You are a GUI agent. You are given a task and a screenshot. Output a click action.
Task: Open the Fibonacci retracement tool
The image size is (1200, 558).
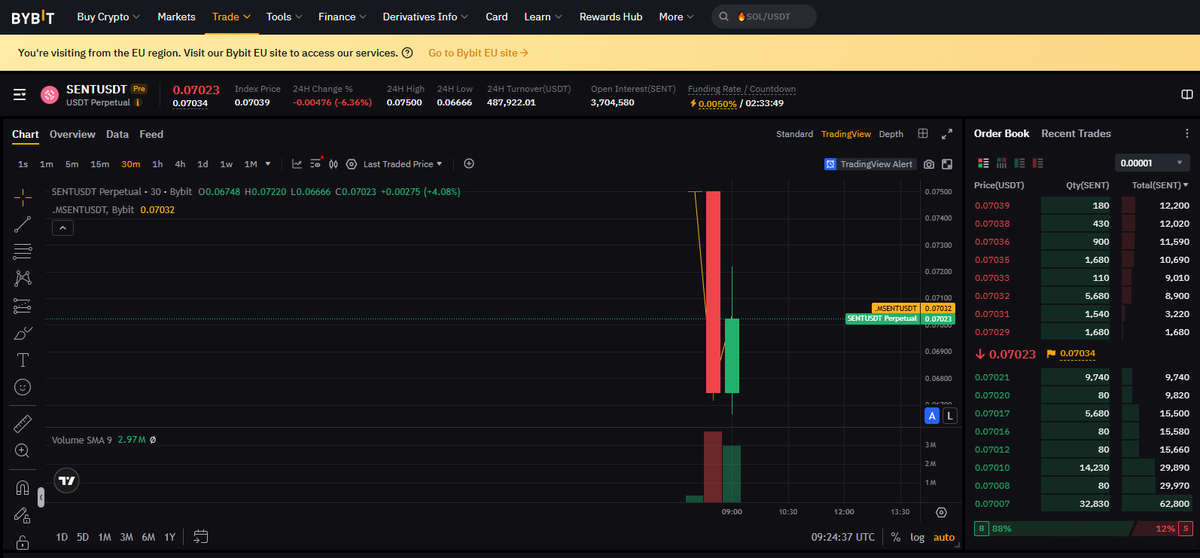22,251
